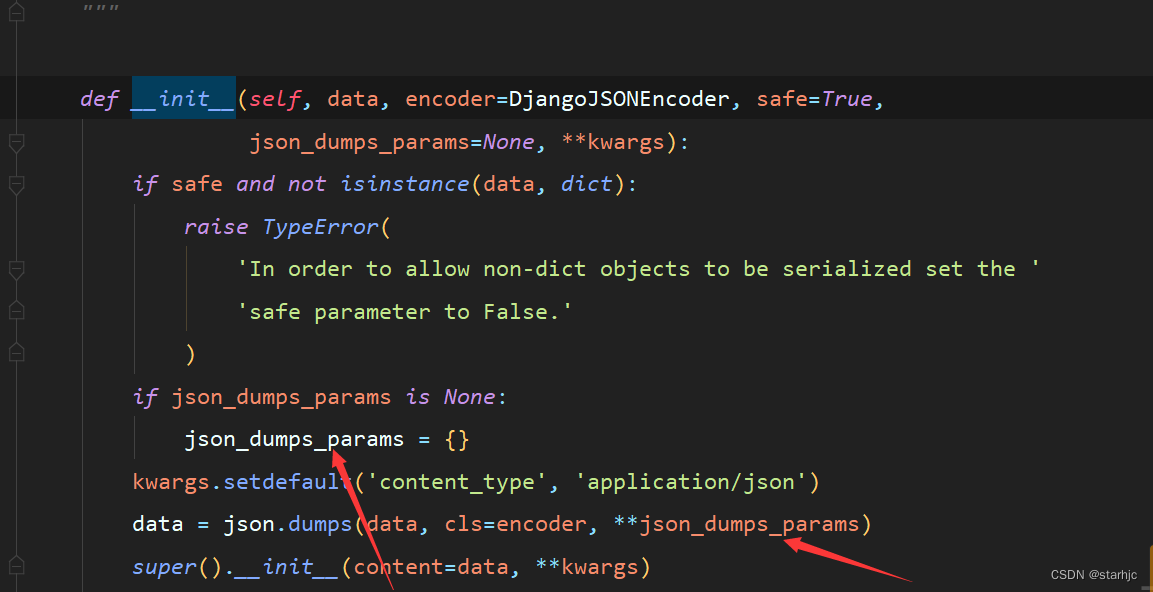This screenshot has width=1153, height=592.
Task: Toggle fold marker on json_dumps_params=None line
Action: pyautogui.click(x=16, y=141)
